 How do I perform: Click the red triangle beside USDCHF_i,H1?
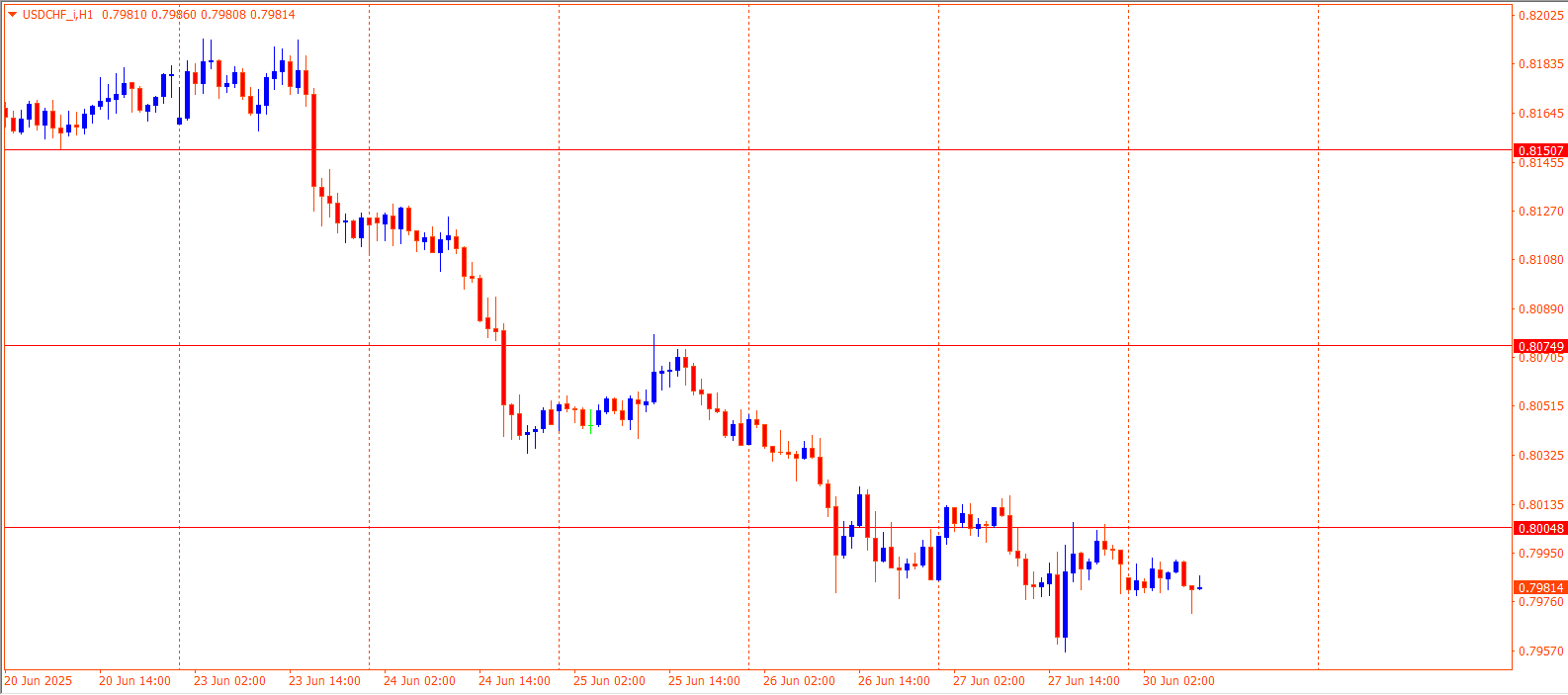(x=13, y=15)
